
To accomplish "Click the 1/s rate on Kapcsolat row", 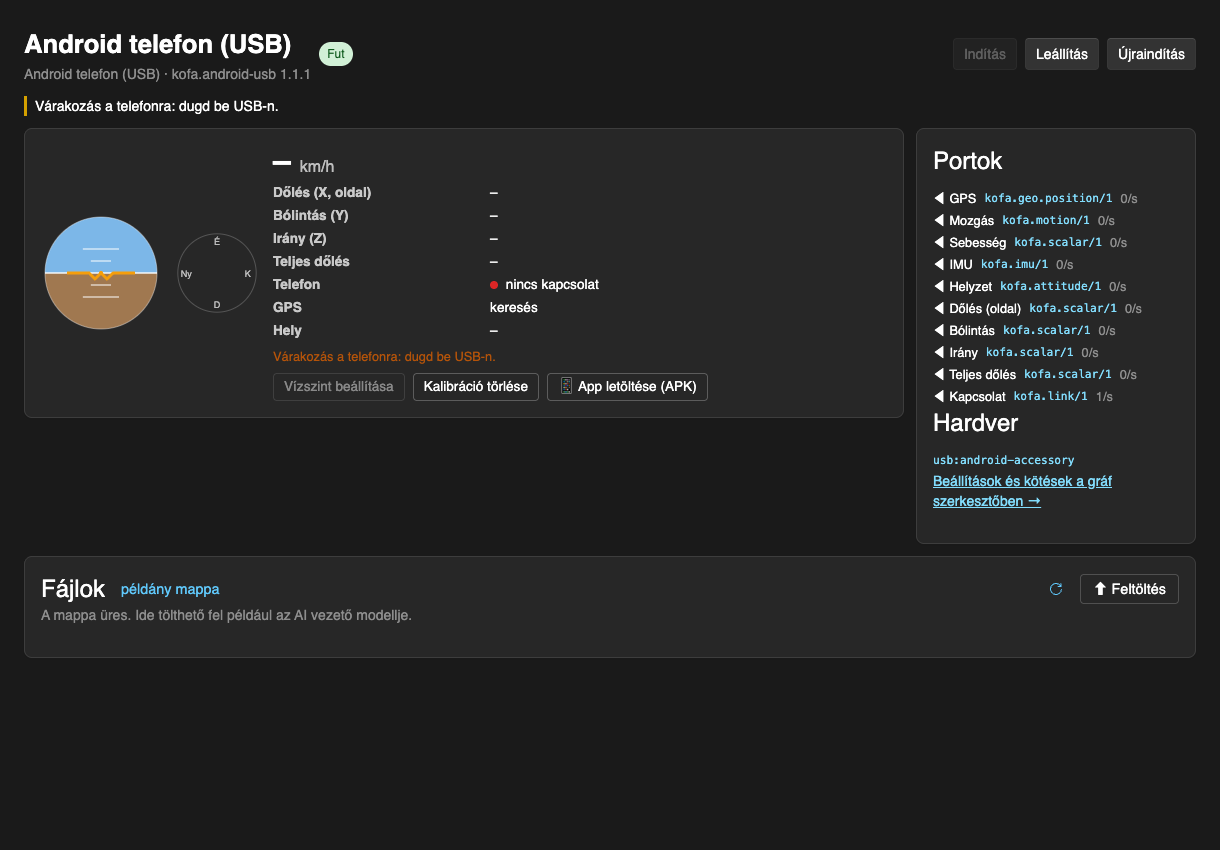I will click(1104, 397).
